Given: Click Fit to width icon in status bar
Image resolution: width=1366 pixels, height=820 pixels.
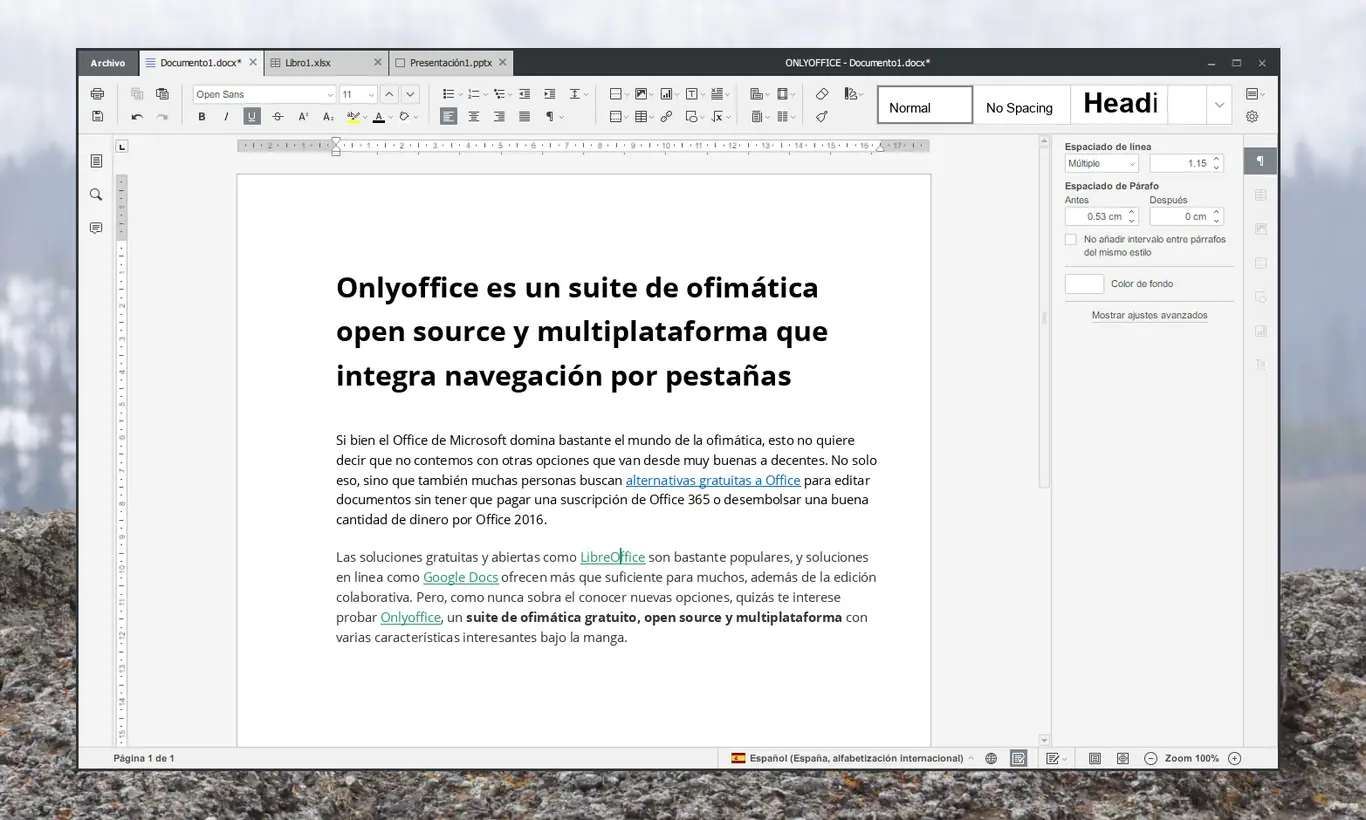Looking at the screenshot, I should [1123, 759].
